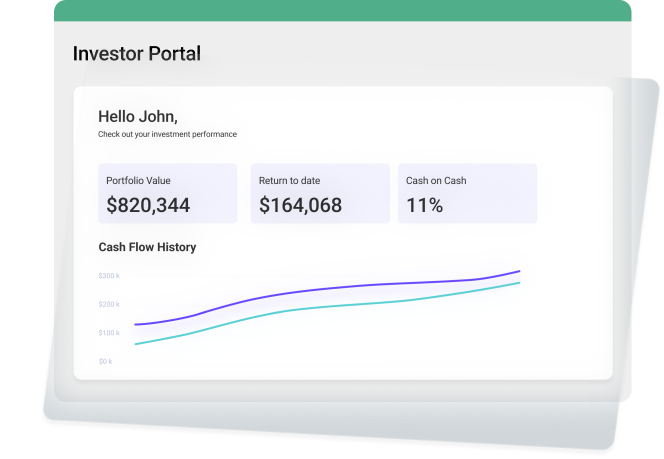The width and height of the screenshot is (664, 459).
Task: Click the Cash on Cash label
Action: pyautogui.click(x=436, y=181)
